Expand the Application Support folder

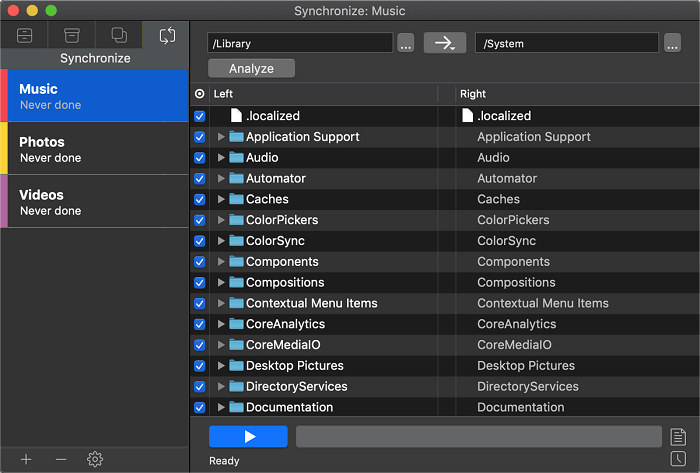click(x=221, y=137)
